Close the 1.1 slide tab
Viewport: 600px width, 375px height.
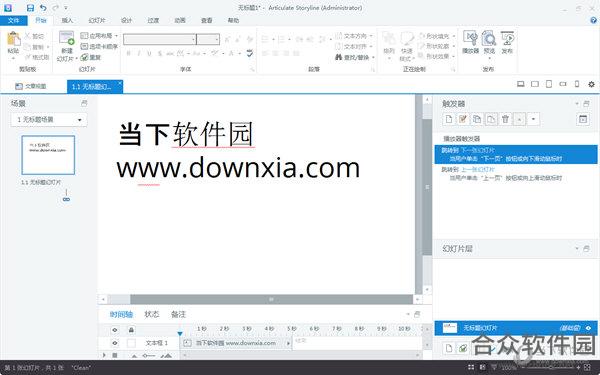[120, 82]
